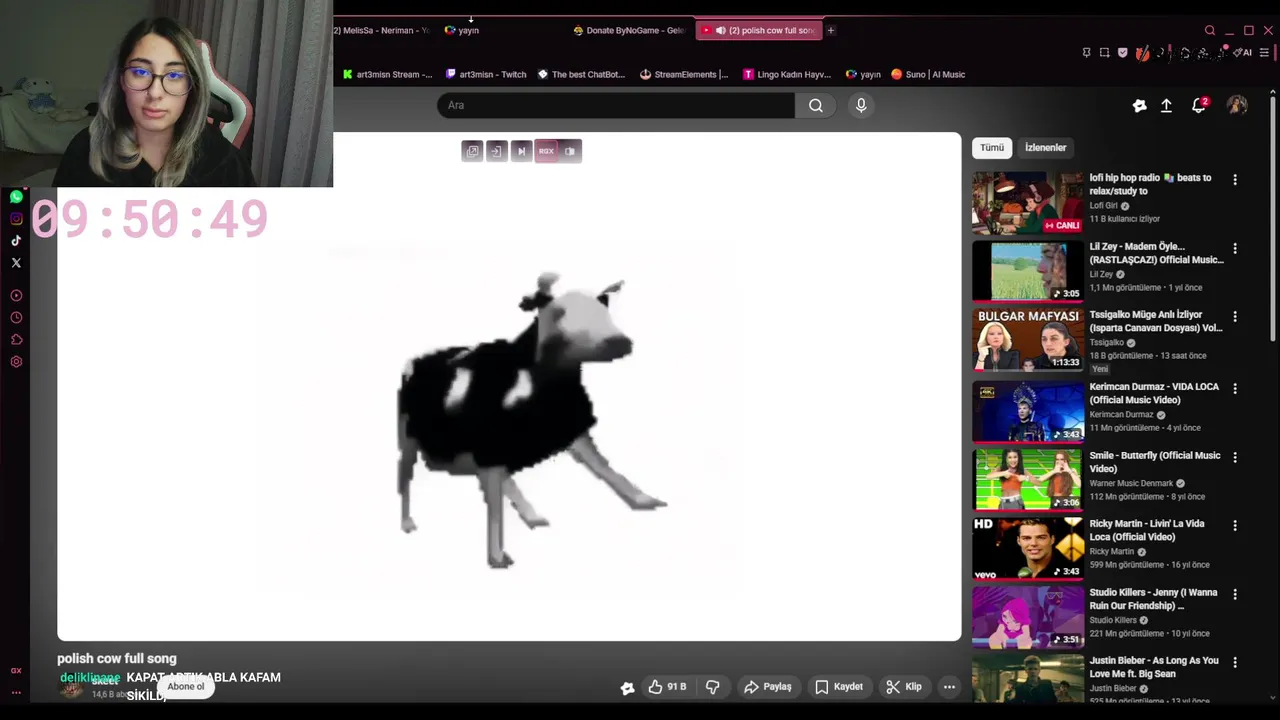Click the browser pin toolbar icon
Viewport: 1280px width, 720px height.
point(1087,53)
